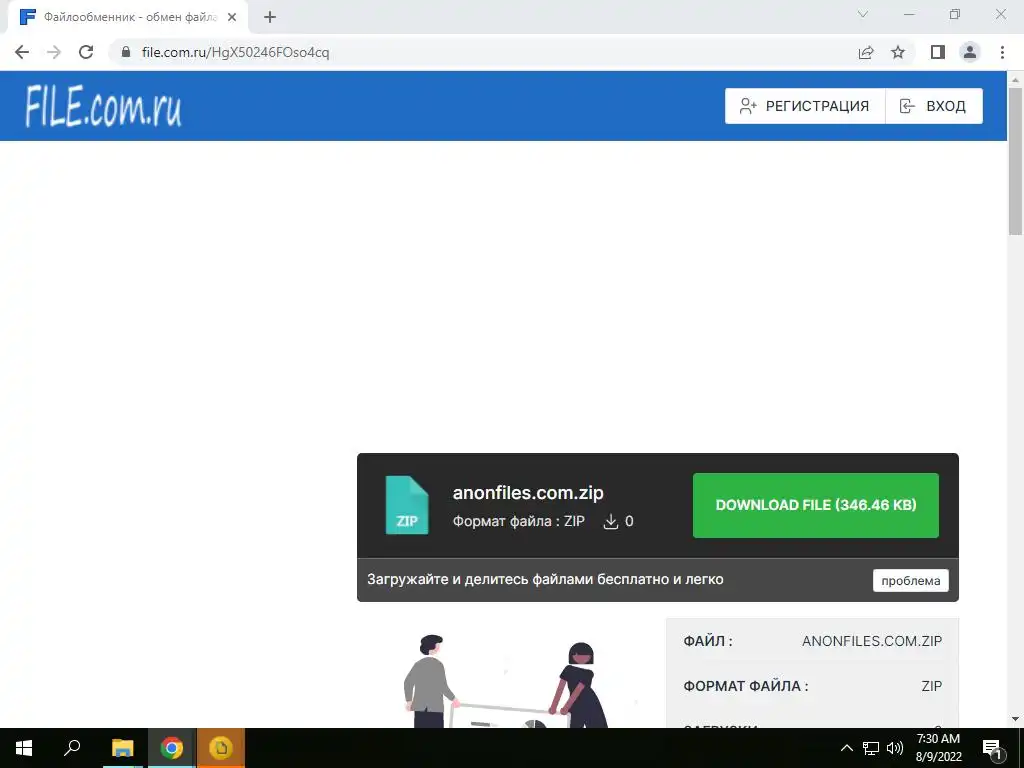Click the scrollbar down arrow
The height and width of the screenshot is (768, 1024).
tap(1015, 719)
